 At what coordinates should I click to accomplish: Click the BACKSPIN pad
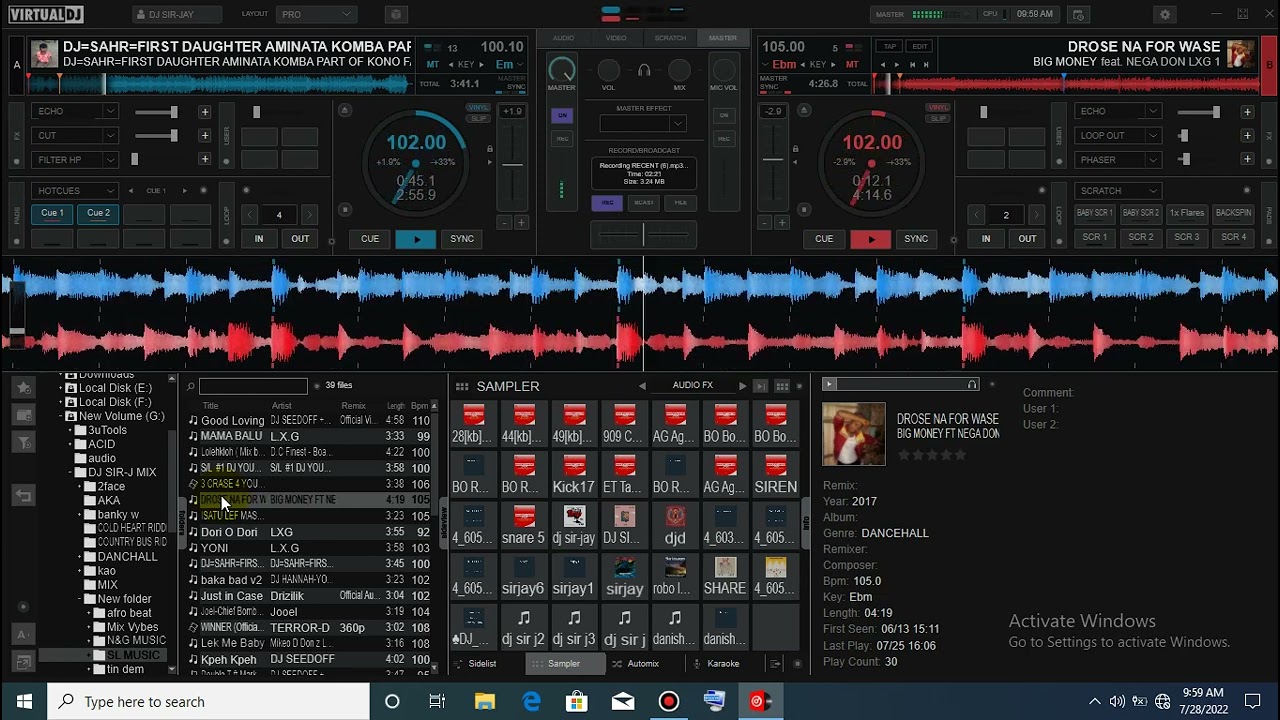(1234, 213)
